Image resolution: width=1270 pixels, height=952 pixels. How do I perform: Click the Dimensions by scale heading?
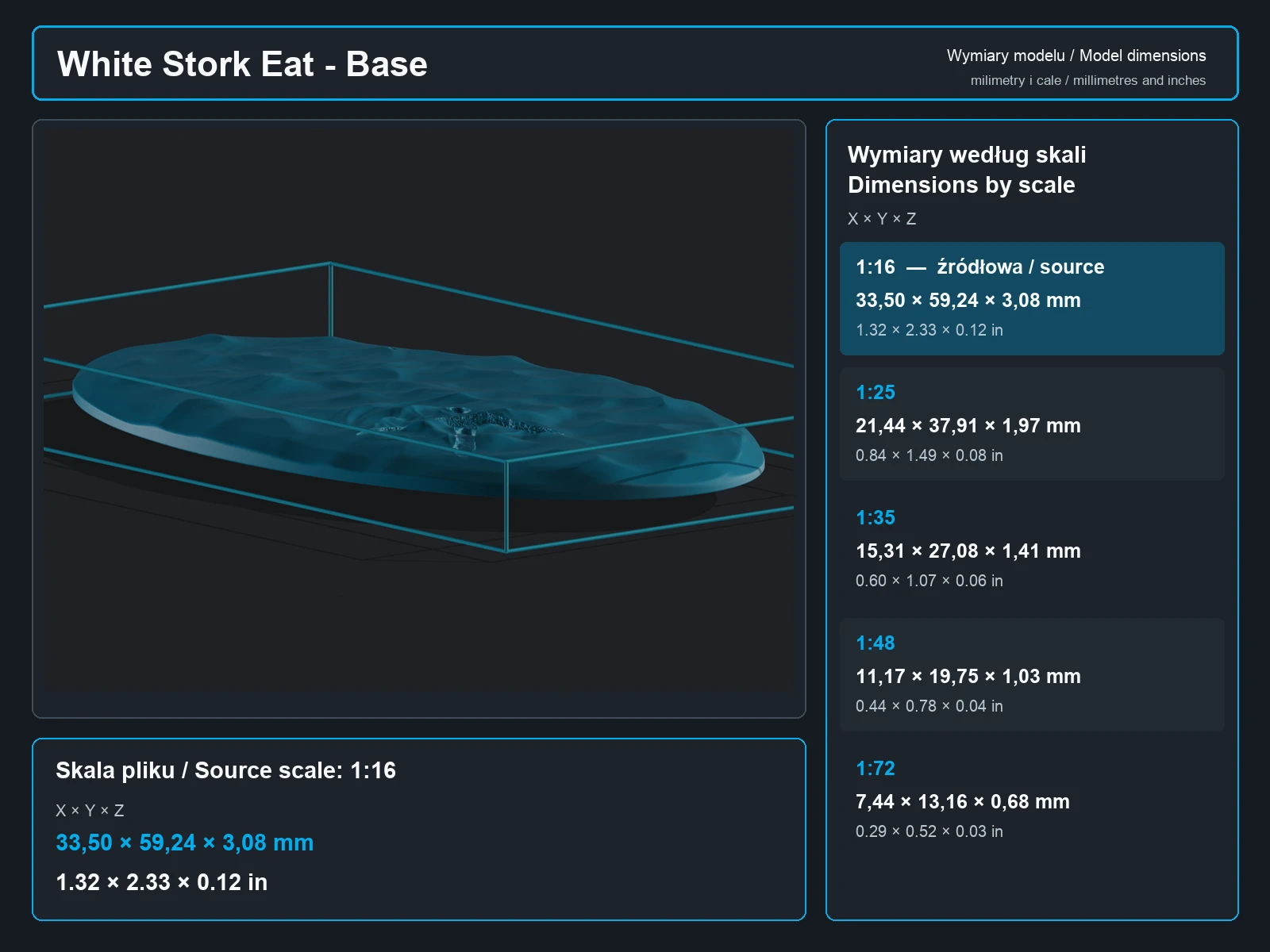[x=961, y=185]
